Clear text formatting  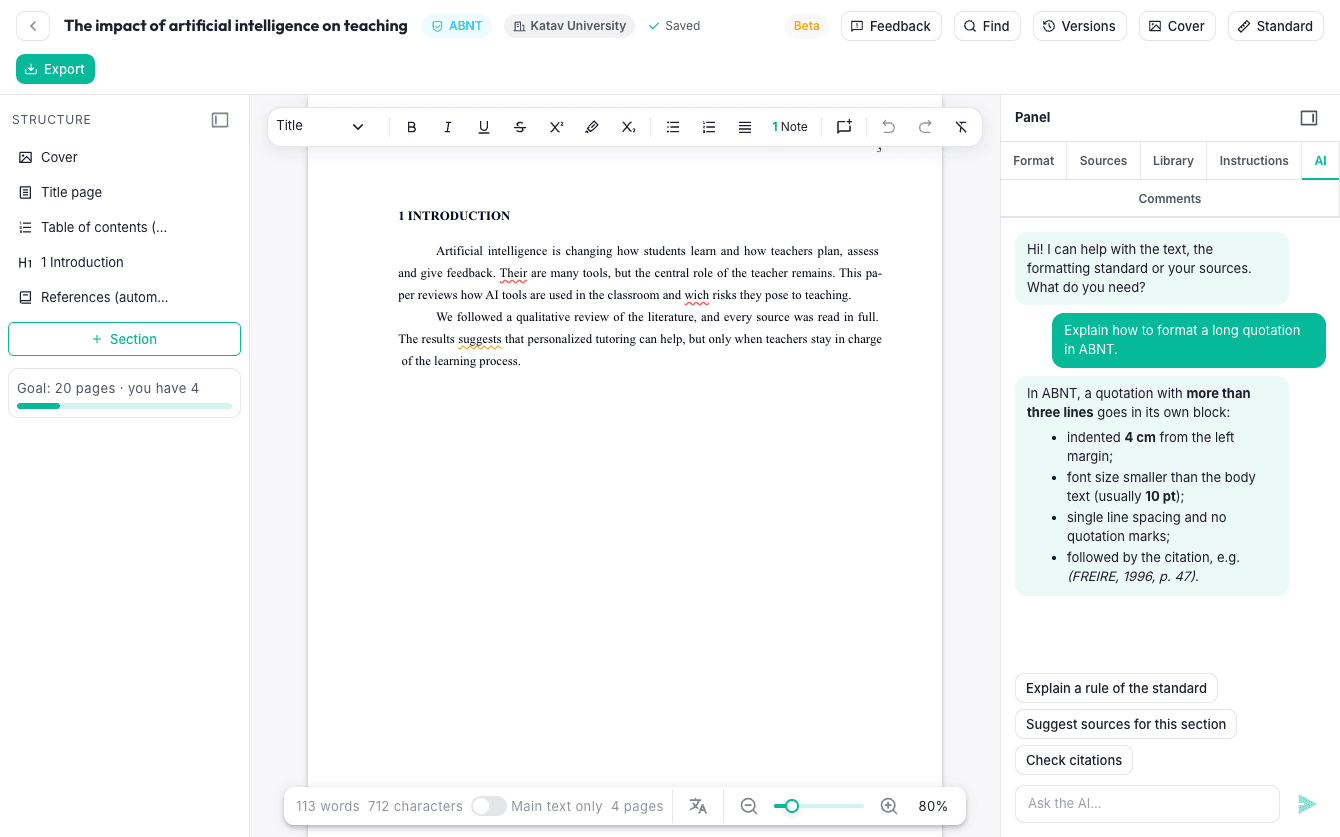961,127
